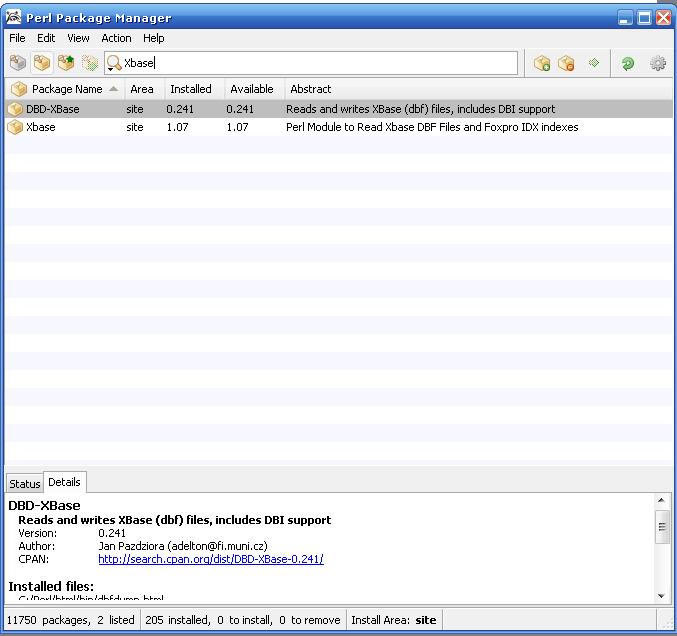The width and height of the screenshot is (677, 636).
Task: Click abstract 'Perl Module to Read Xbase DBF'
Action: [x=432, y=127]
